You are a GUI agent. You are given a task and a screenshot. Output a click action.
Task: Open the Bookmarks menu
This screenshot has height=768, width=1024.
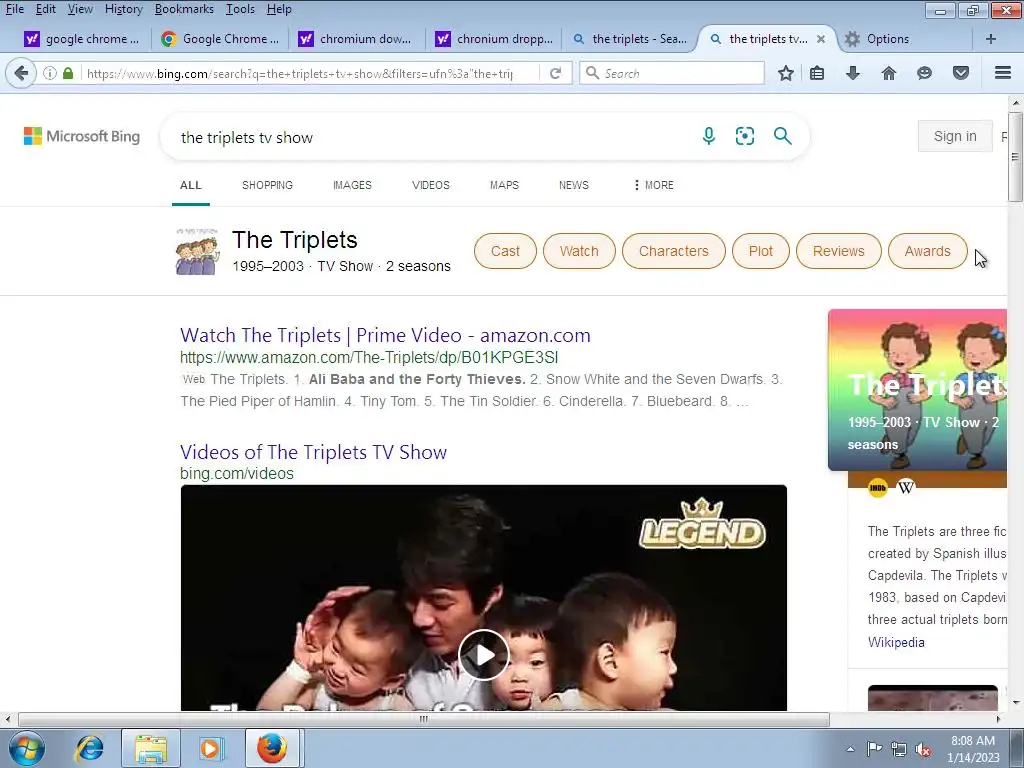(x=184, y=9)
